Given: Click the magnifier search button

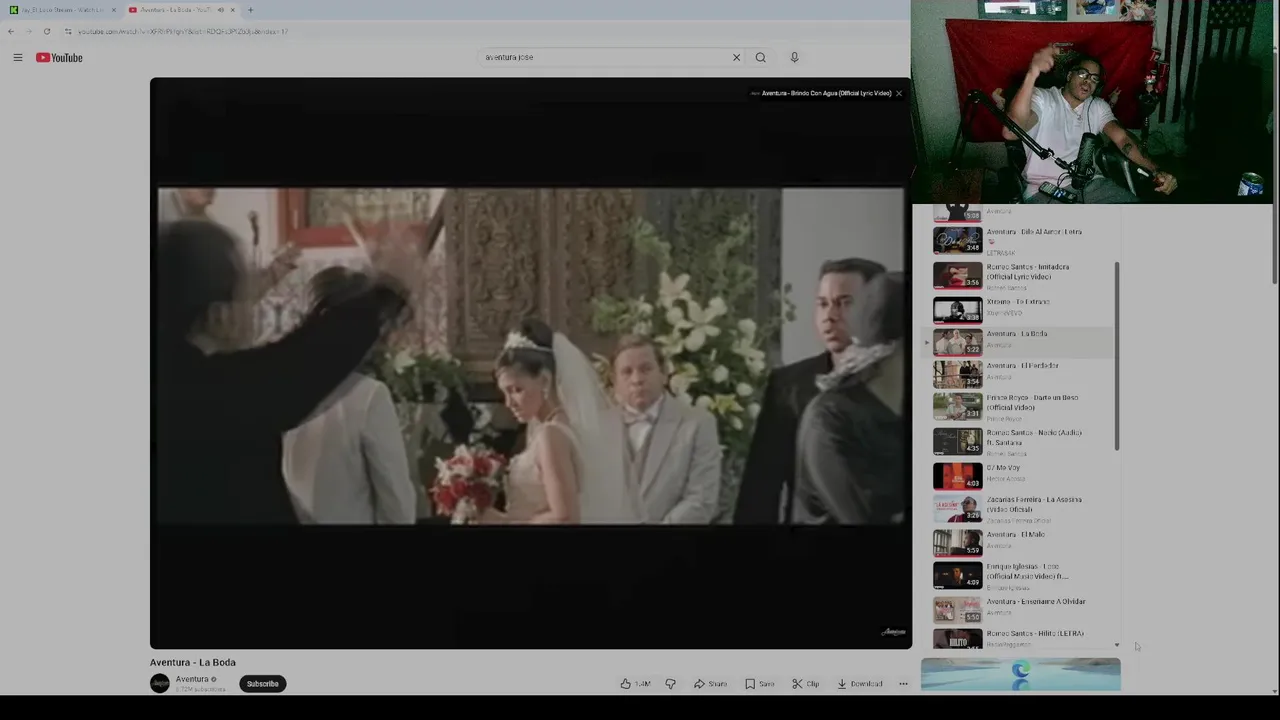Looking at the screenshot, I should [761, 58].
